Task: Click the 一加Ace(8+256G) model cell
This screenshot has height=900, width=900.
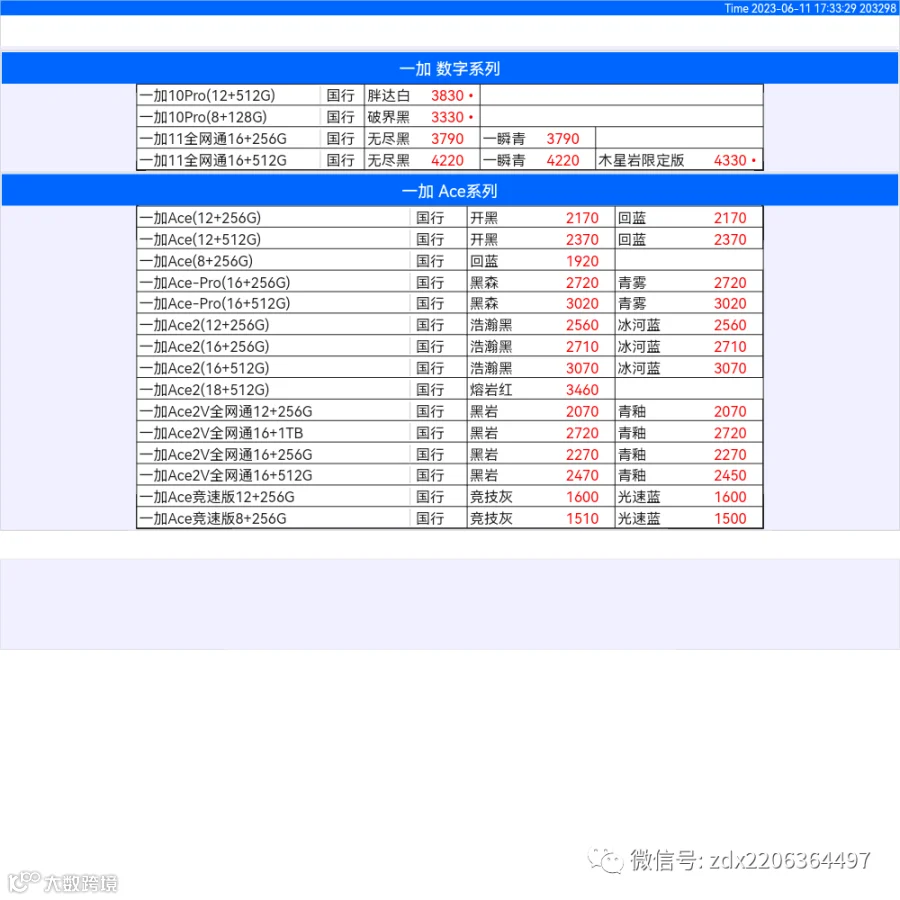Action: click(273, 261)
